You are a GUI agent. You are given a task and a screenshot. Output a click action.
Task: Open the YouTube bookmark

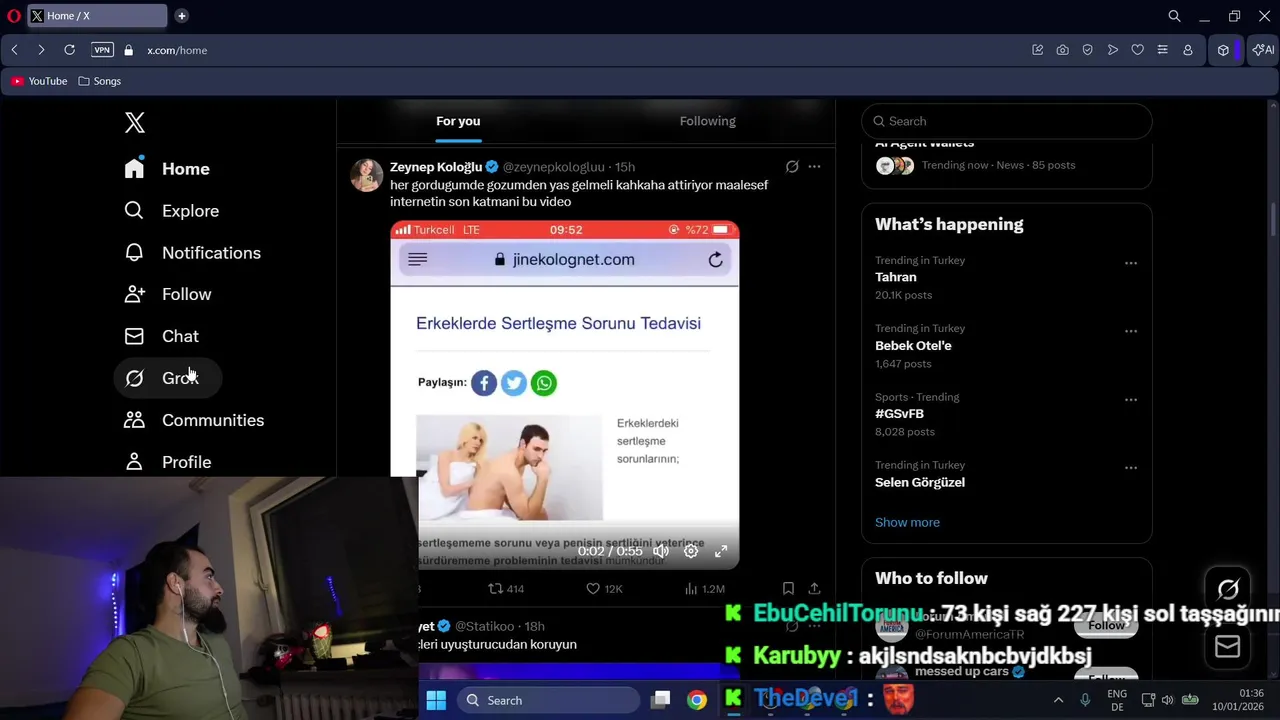[x=40, y=81]
